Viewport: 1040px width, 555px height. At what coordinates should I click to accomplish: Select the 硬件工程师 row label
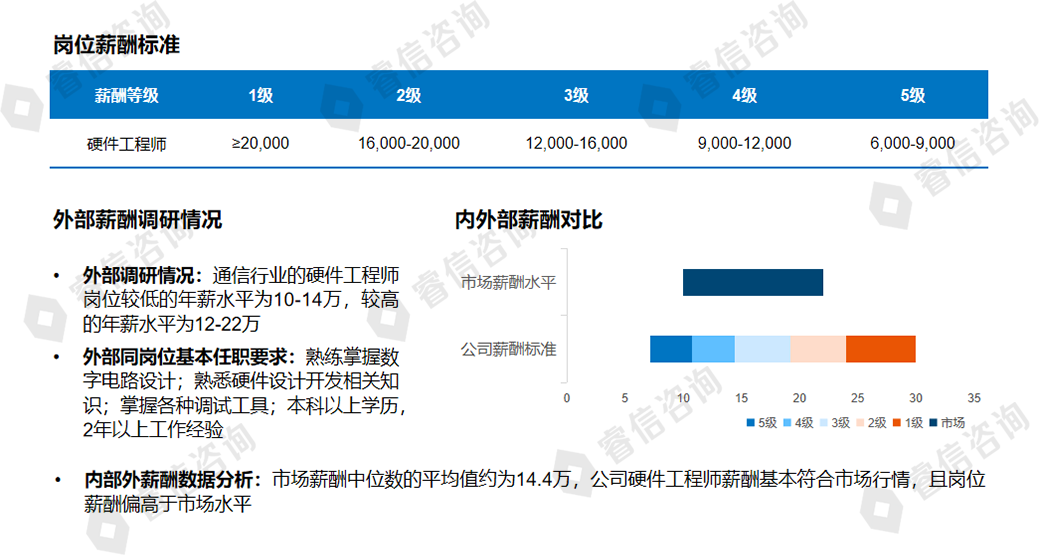pos(126,144)
